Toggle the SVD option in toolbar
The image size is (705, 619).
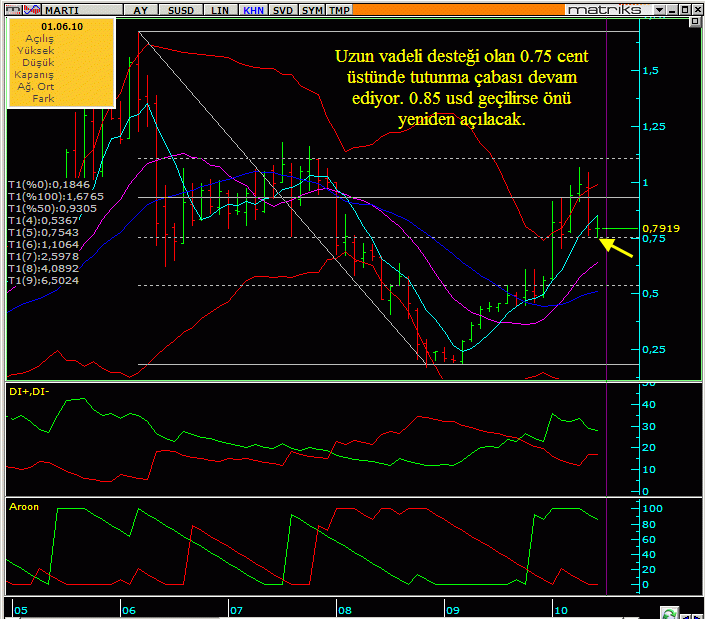point(283,9)
